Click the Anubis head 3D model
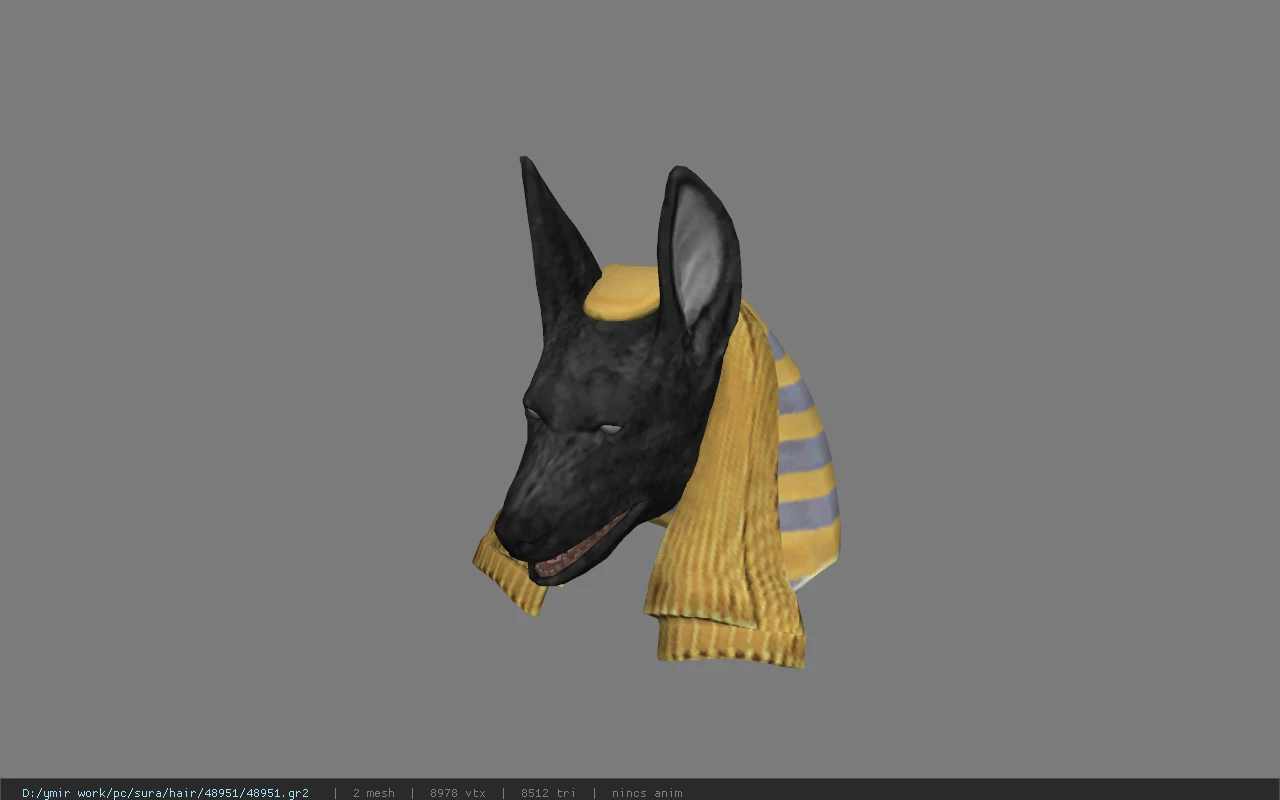 point(656,412)
